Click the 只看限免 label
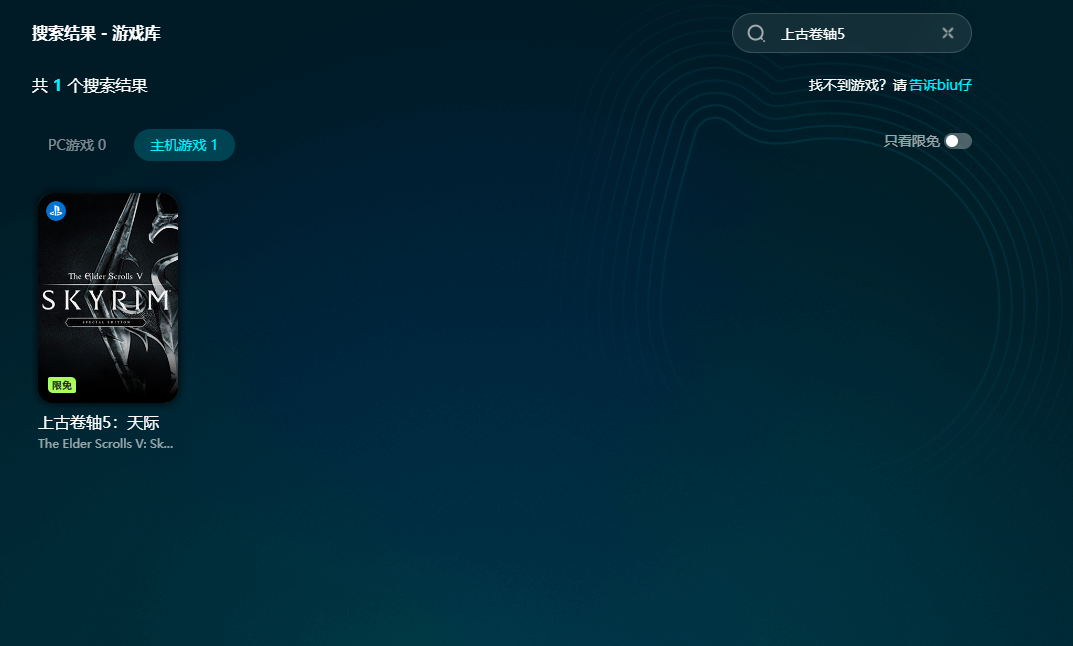The width and height of the screenshot is (1073, 646). pos(912,141)
